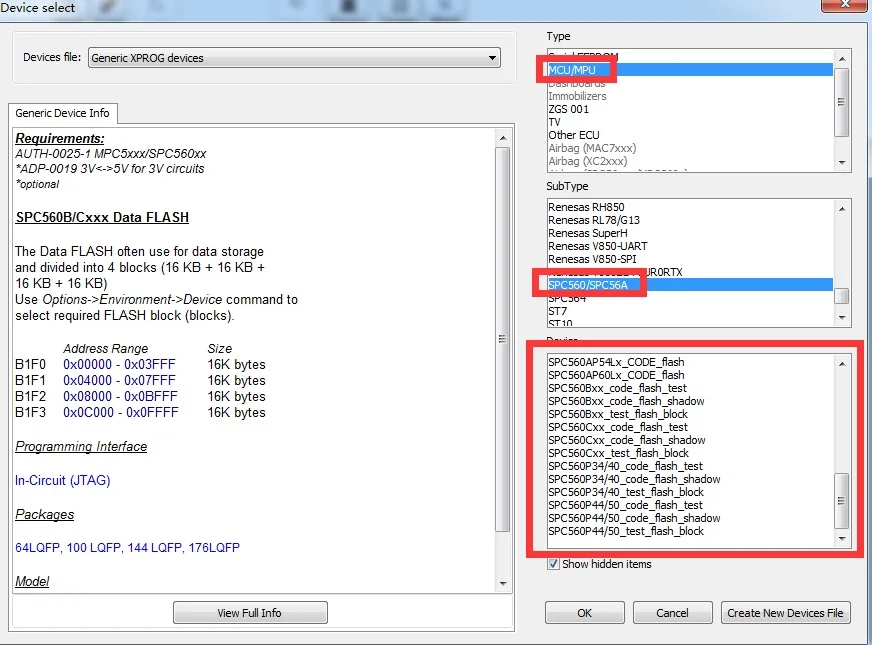This screenshot has width=872, height=645.
Task: Click info panel scroll down arrow
Action: [503, 583]
